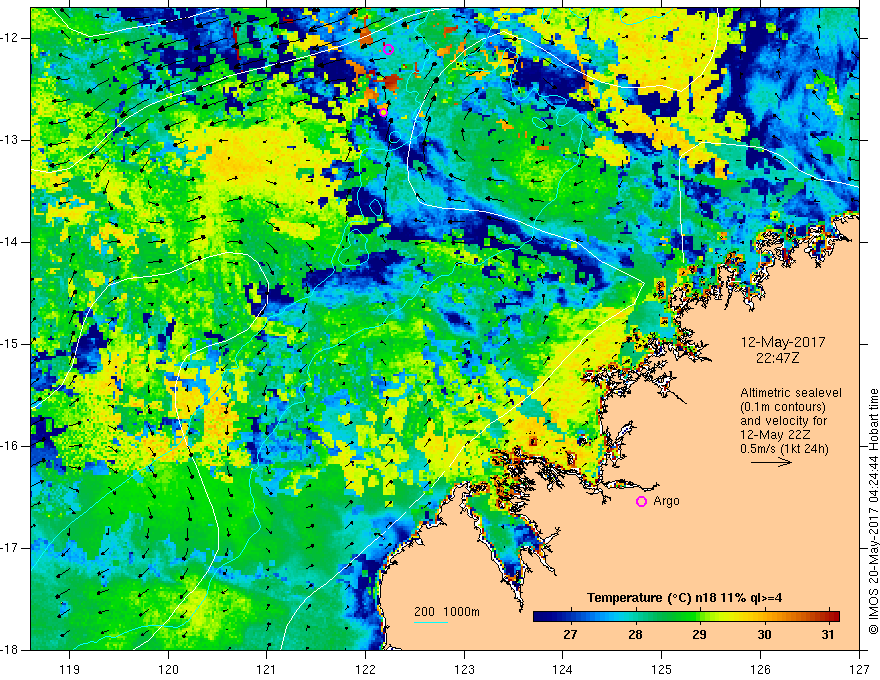Click the 0.5m/s velocity reference arrow
This screenshot has height=680, width=880.
click(771, 463)
